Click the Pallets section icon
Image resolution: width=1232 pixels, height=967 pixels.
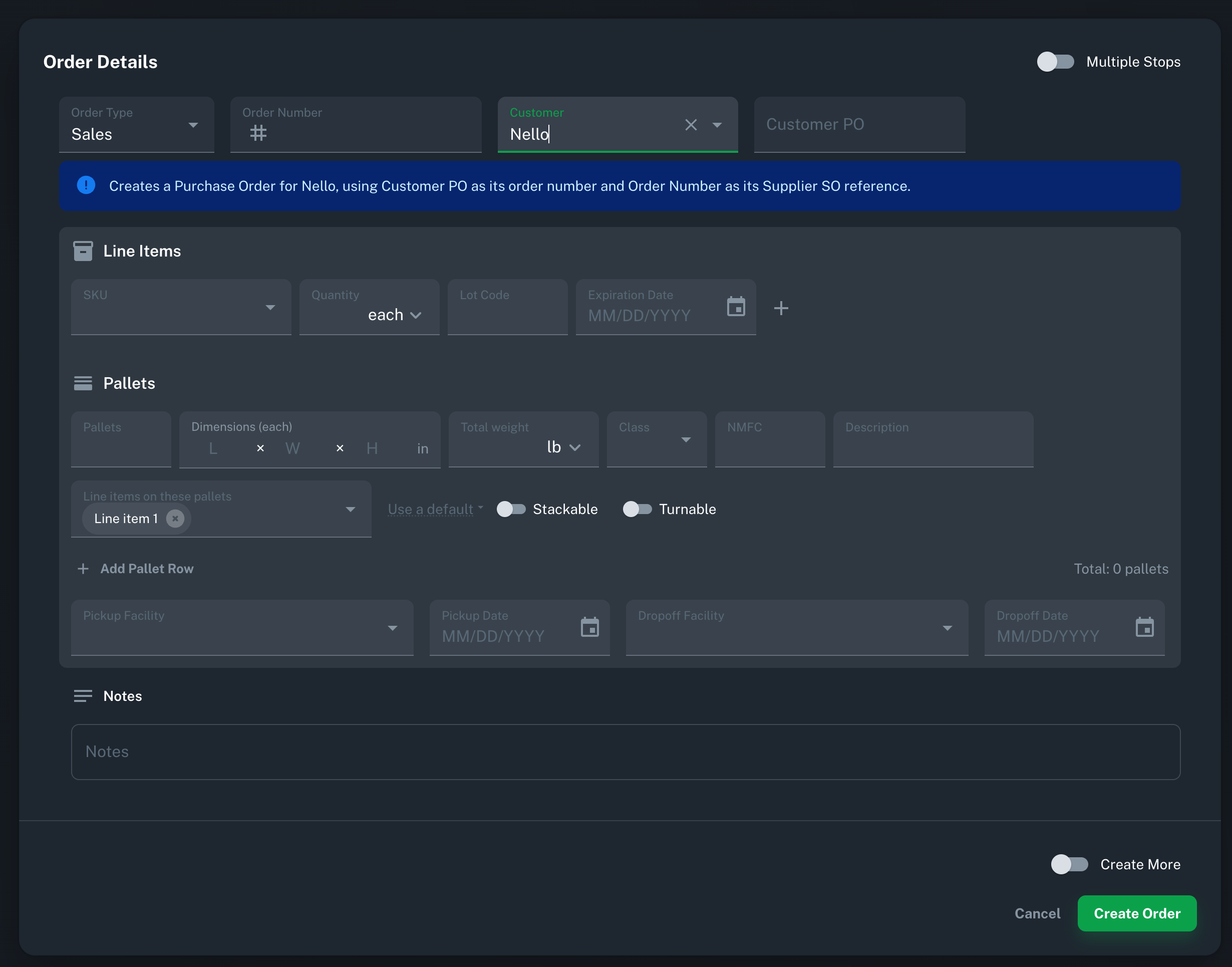83,383
